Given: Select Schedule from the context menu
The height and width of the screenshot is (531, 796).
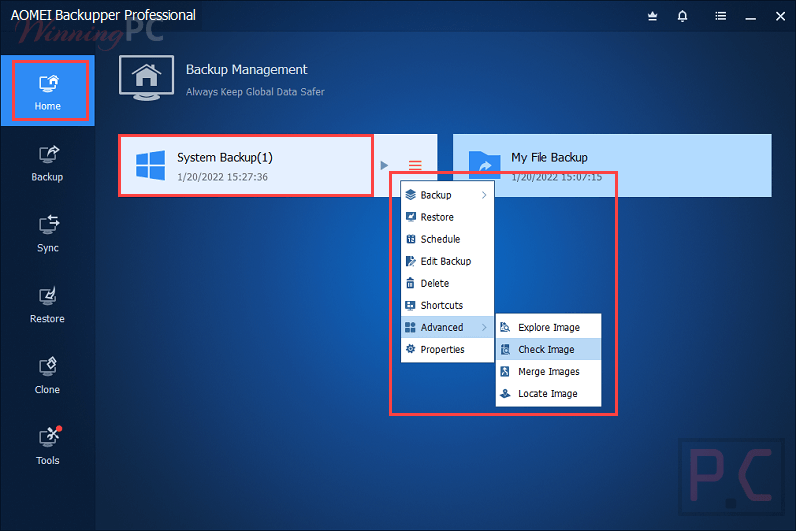Looking at the screenshot, I should (440, 239).
